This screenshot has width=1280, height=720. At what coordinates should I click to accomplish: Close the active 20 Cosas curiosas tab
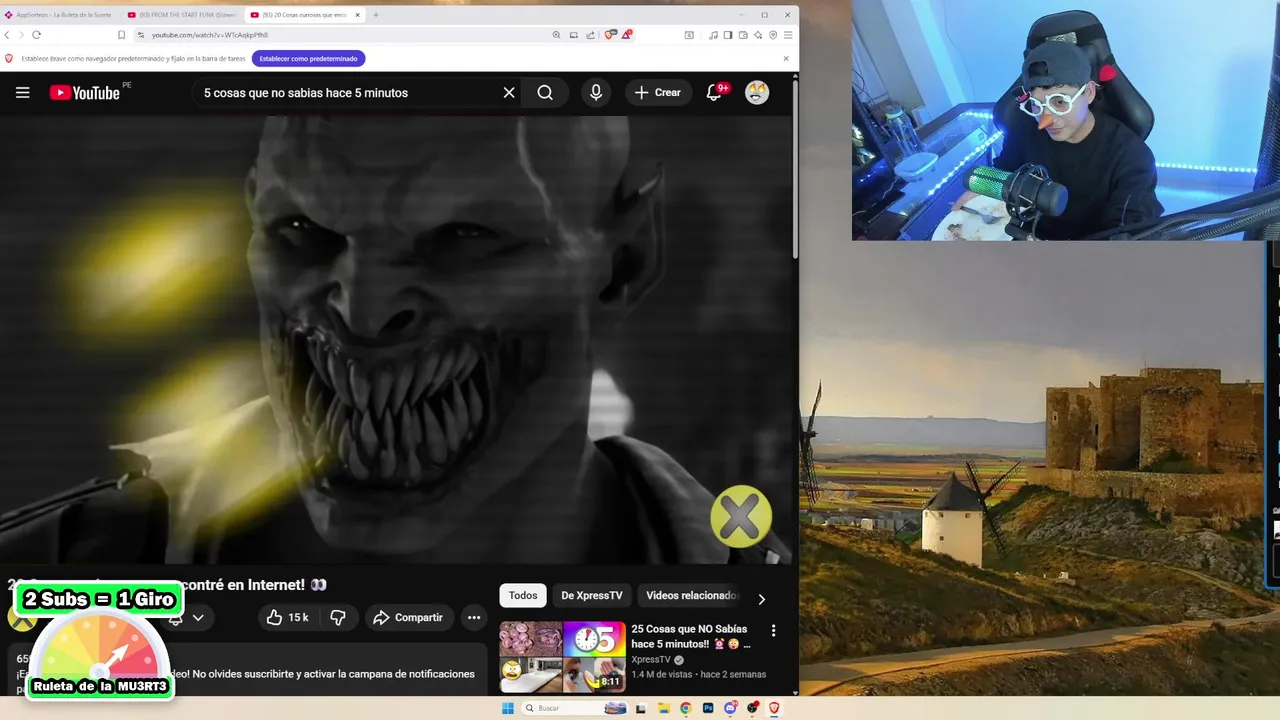point(358,15)
